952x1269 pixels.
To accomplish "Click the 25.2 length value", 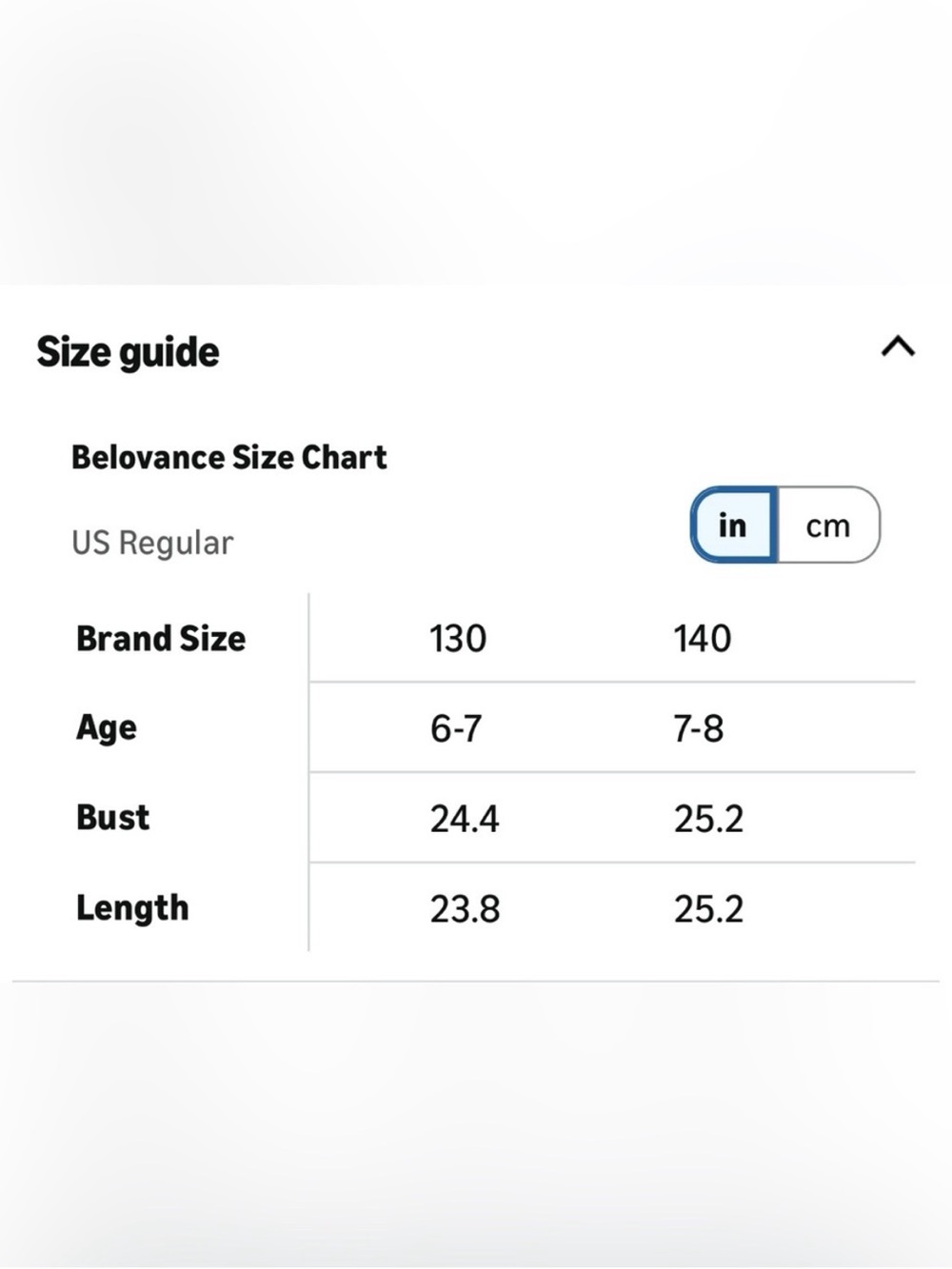I will click(709, 909).
